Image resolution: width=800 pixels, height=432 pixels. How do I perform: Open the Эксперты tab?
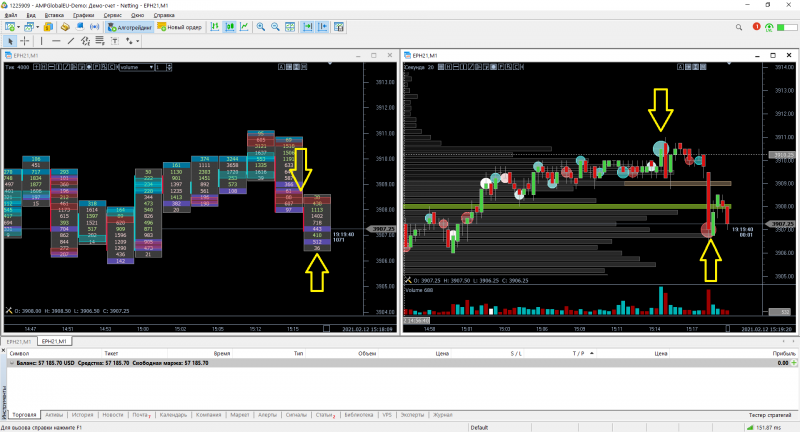click(x=412, y=415)
